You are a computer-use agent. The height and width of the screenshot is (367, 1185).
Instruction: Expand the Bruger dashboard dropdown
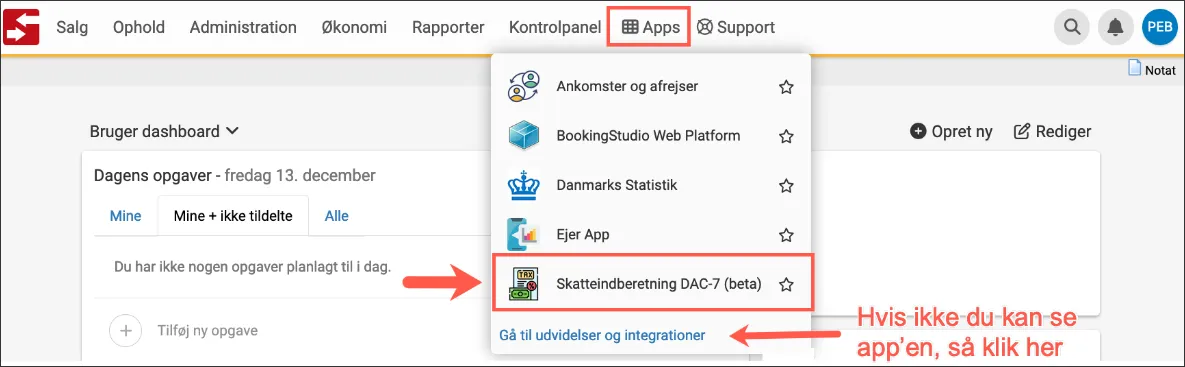point(164,131)
